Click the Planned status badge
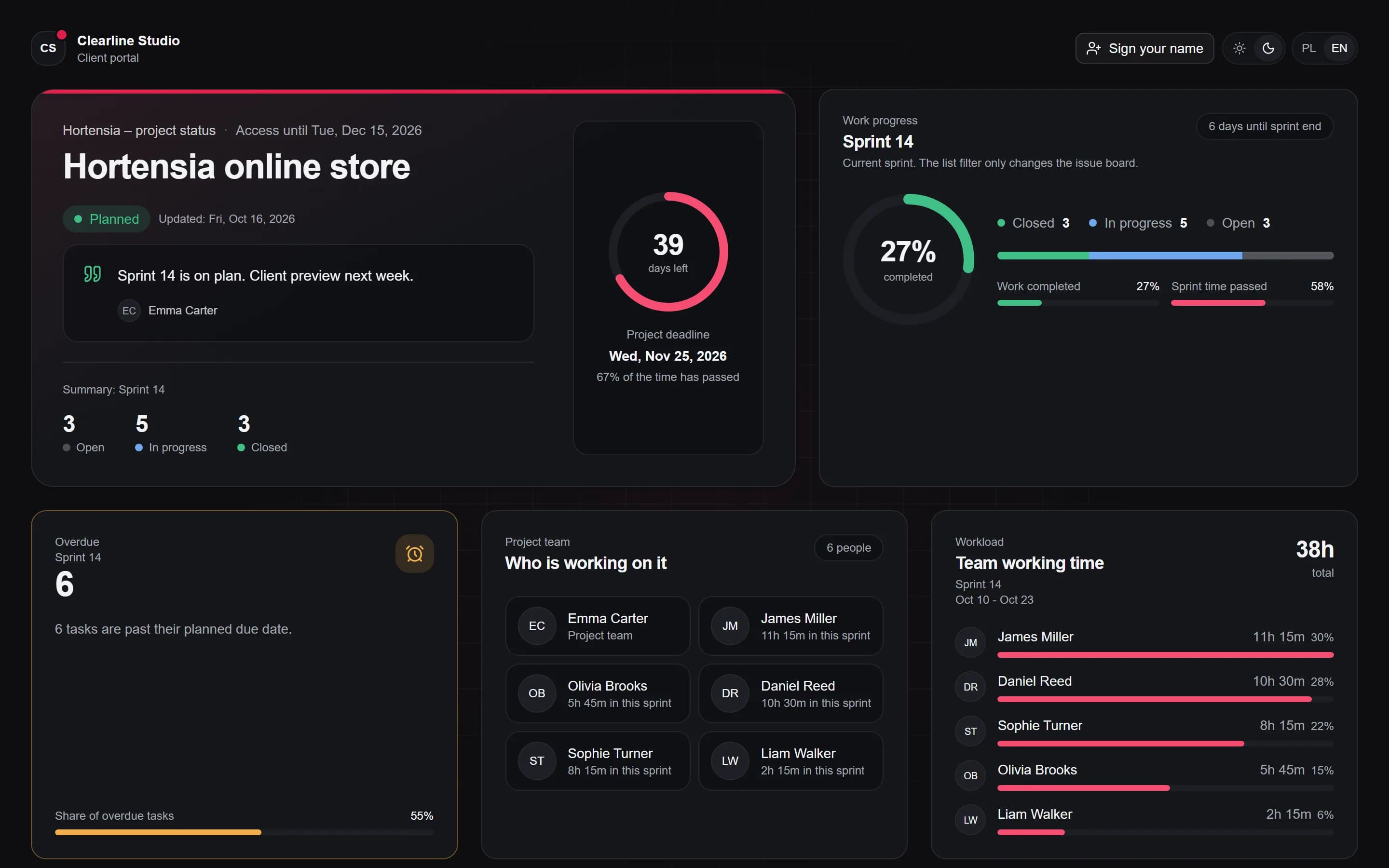This screenshot has height=868, width=1389. click(106, 219)
